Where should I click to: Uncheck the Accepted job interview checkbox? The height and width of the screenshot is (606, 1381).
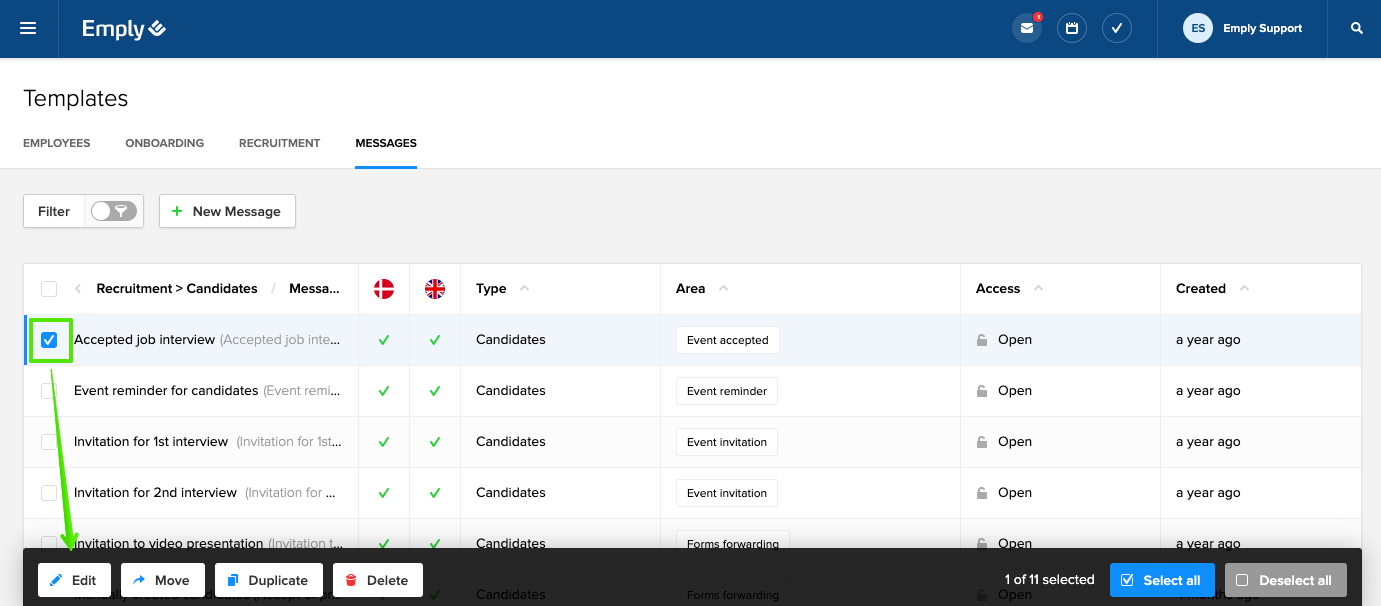point(49,340)
